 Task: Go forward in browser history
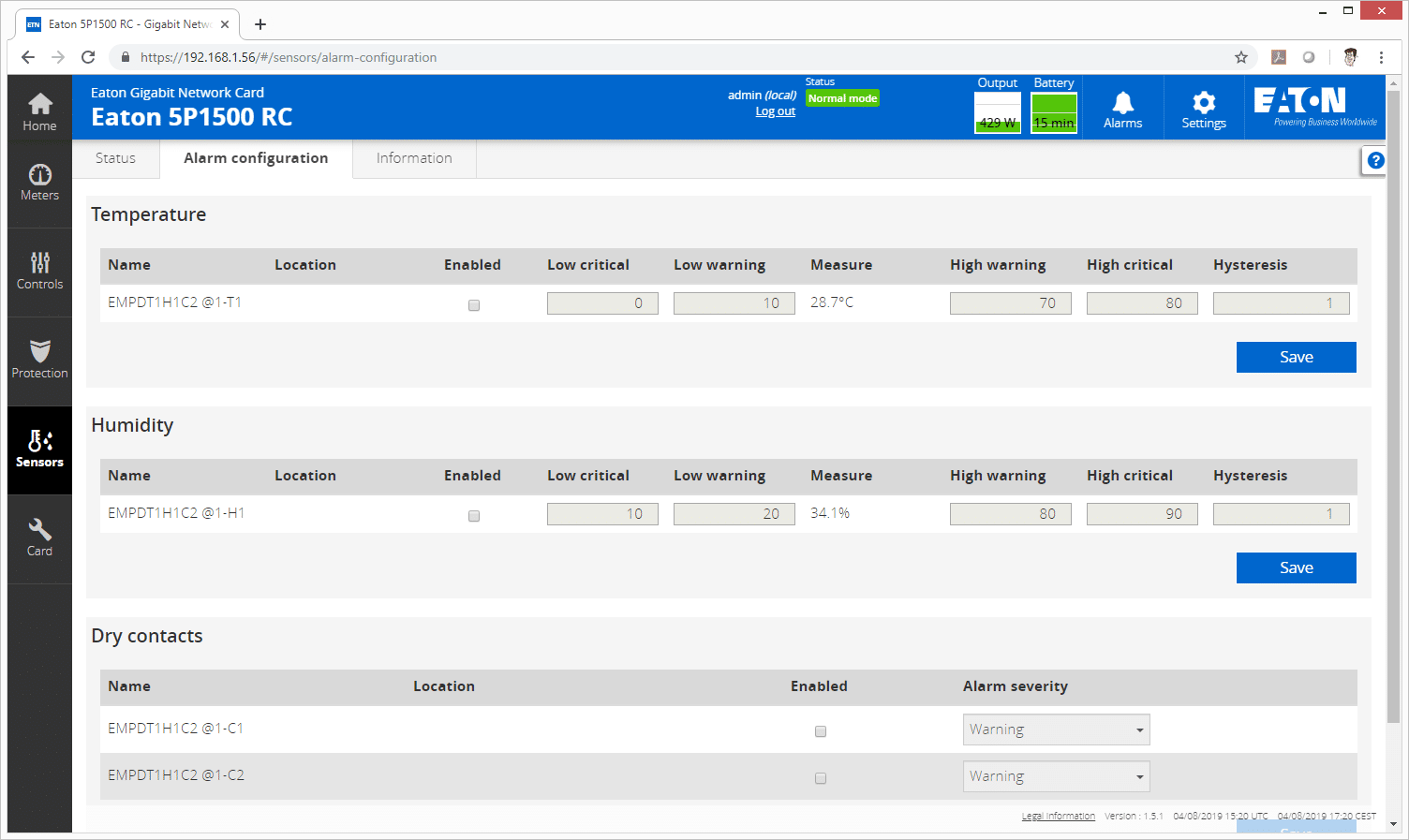tap(58, 57)
